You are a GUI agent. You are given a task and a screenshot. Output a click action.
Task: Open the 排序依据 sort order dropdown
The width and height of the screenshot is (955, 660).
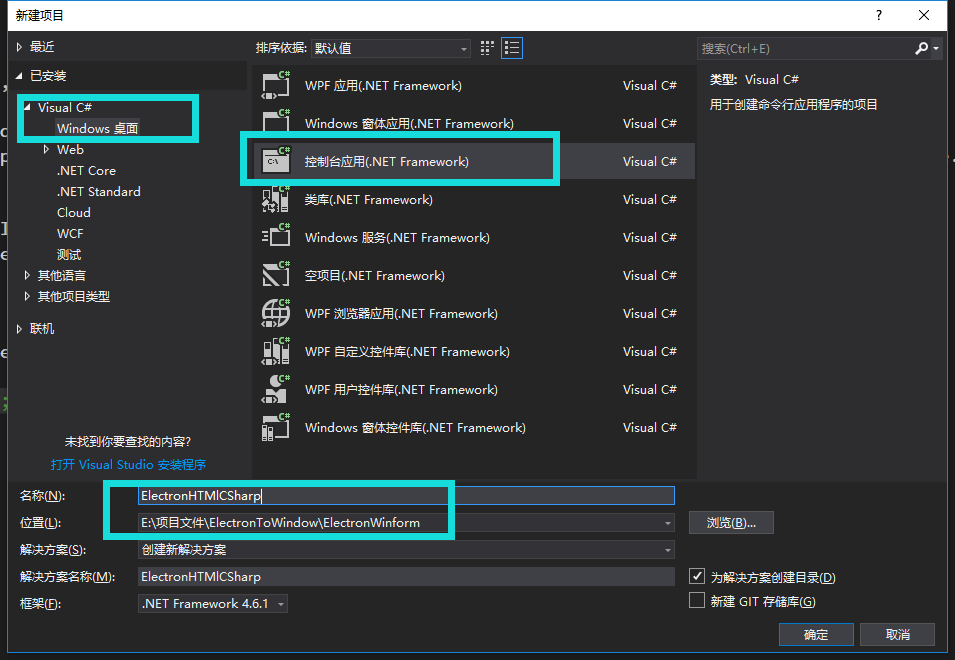[x=462, y=47]
